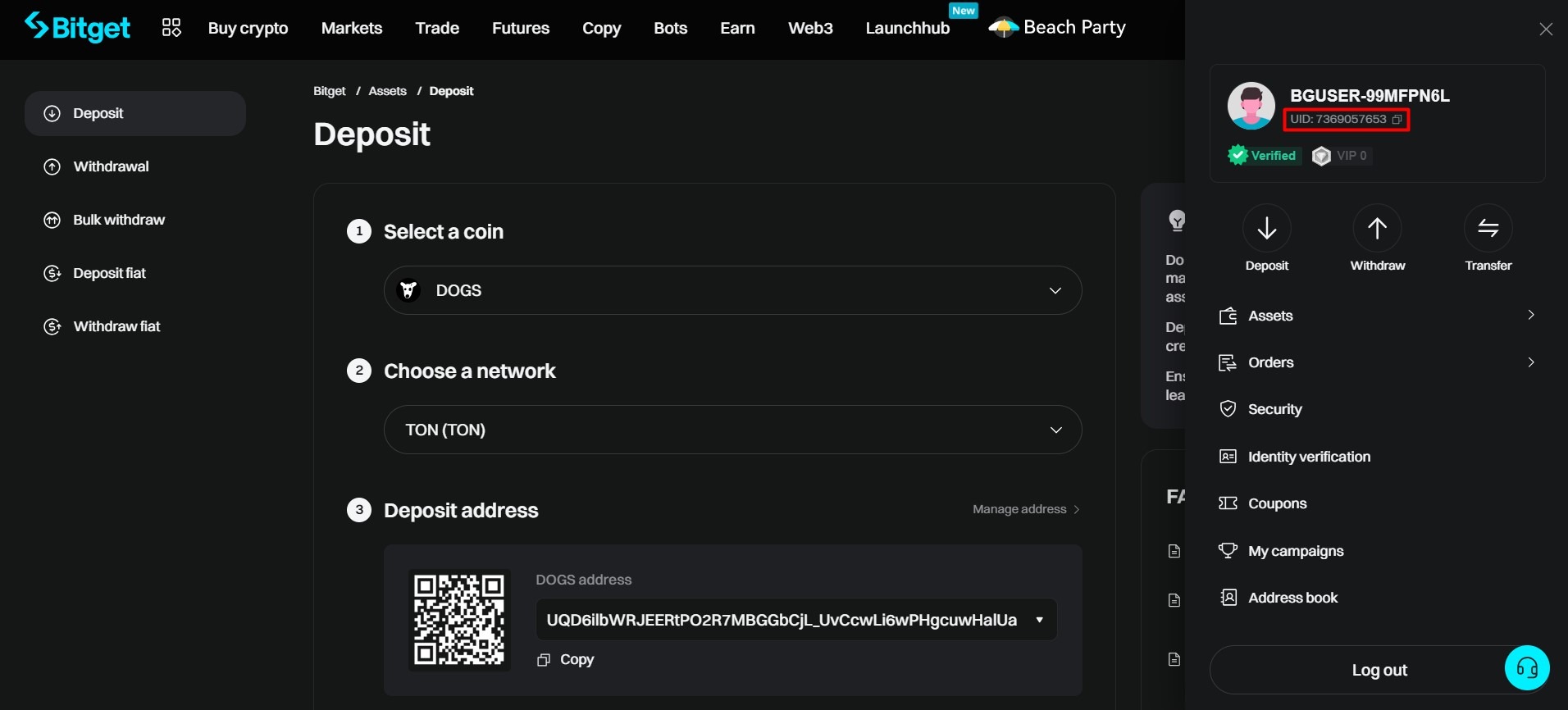Close the account side panel

point(1546,30)
